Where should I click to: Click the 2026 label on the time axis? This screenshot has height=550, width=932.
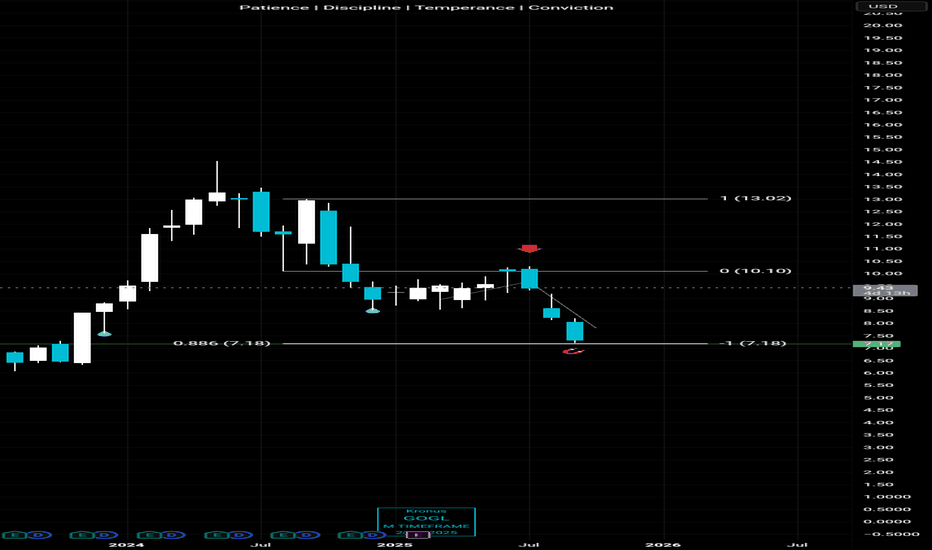(x=663, y=545)
